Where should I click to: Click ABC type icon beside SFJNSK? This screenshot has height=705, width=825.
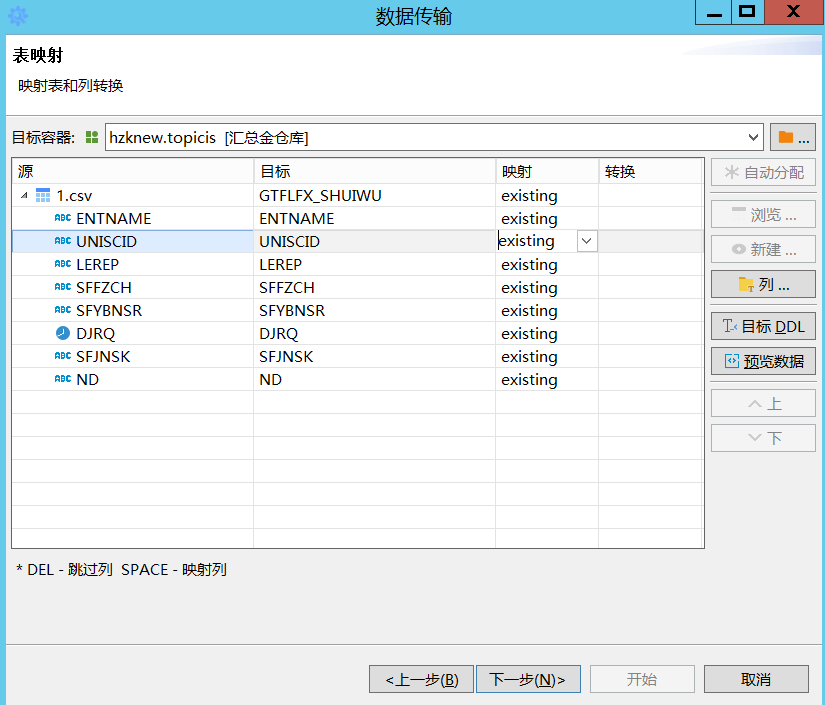(63, 356)
